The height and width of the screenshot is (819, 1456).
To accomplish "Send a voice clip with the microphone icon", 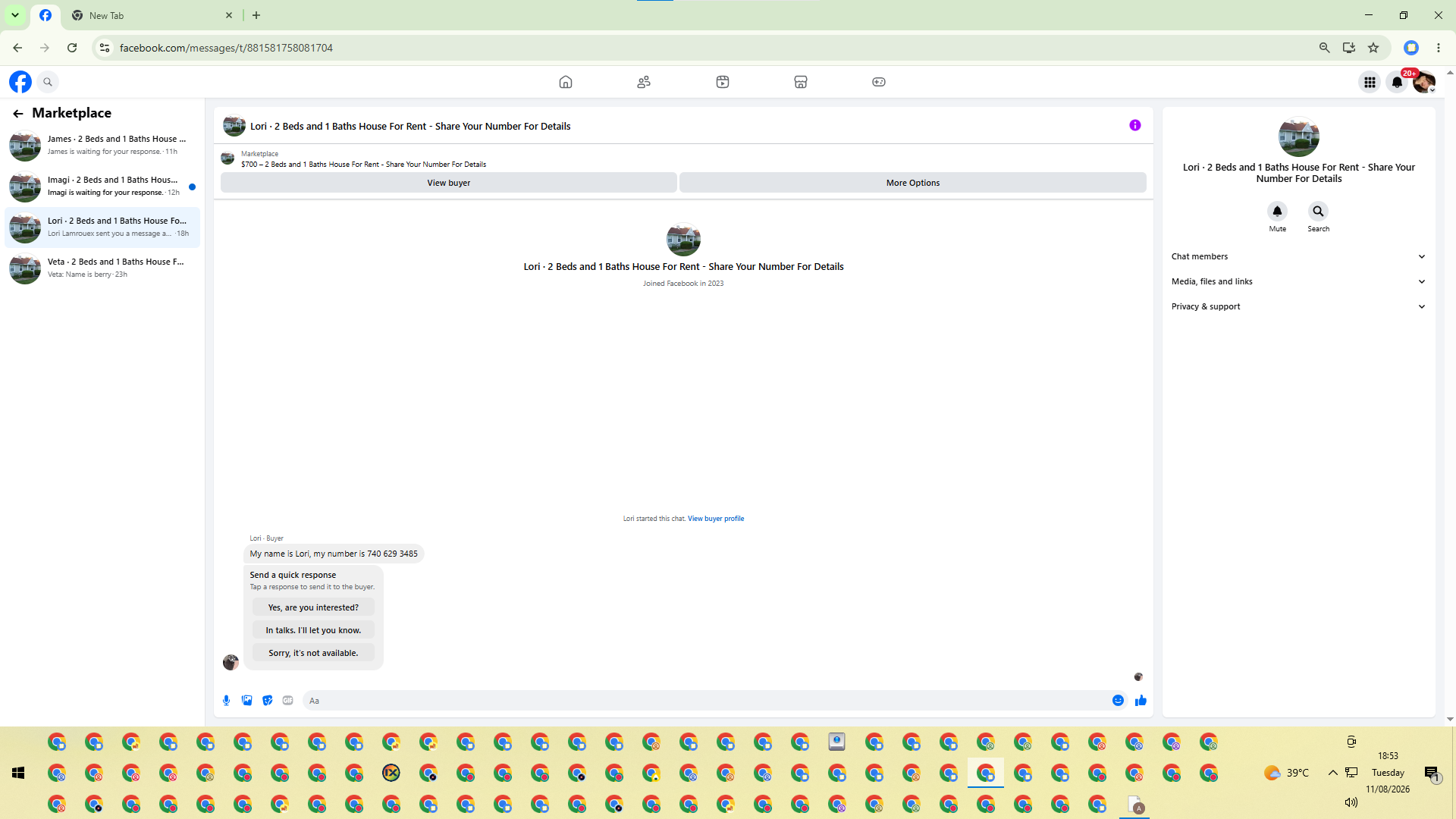I will 227,701.
